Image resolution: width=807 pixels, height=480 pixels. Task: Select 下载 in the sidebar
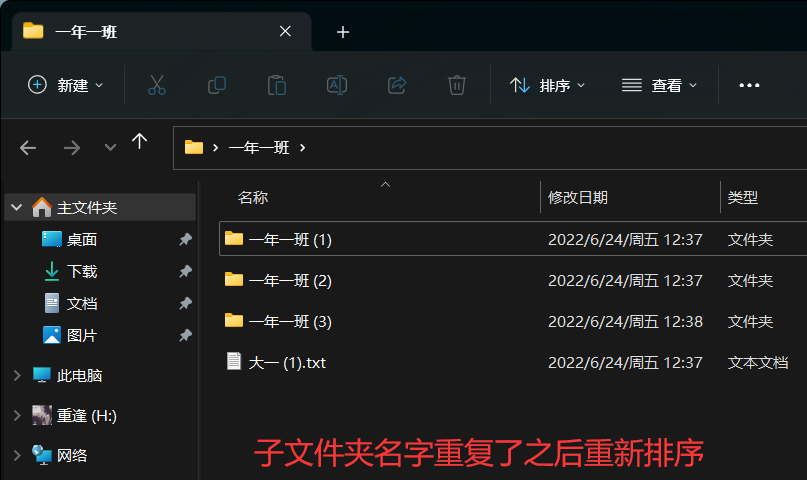[x=82, y=271]
